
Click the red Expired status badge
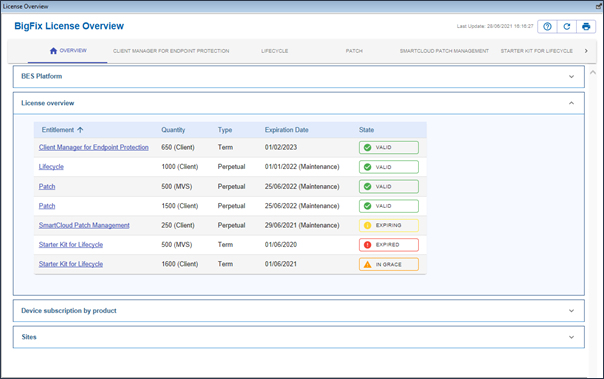(x=389, y=245)
